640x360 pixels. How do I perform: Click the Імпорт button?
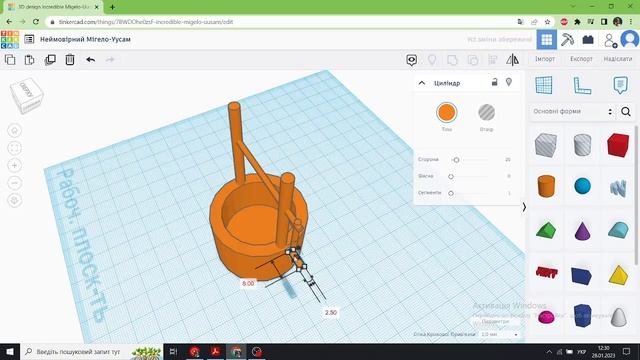[x=545, y=59]
